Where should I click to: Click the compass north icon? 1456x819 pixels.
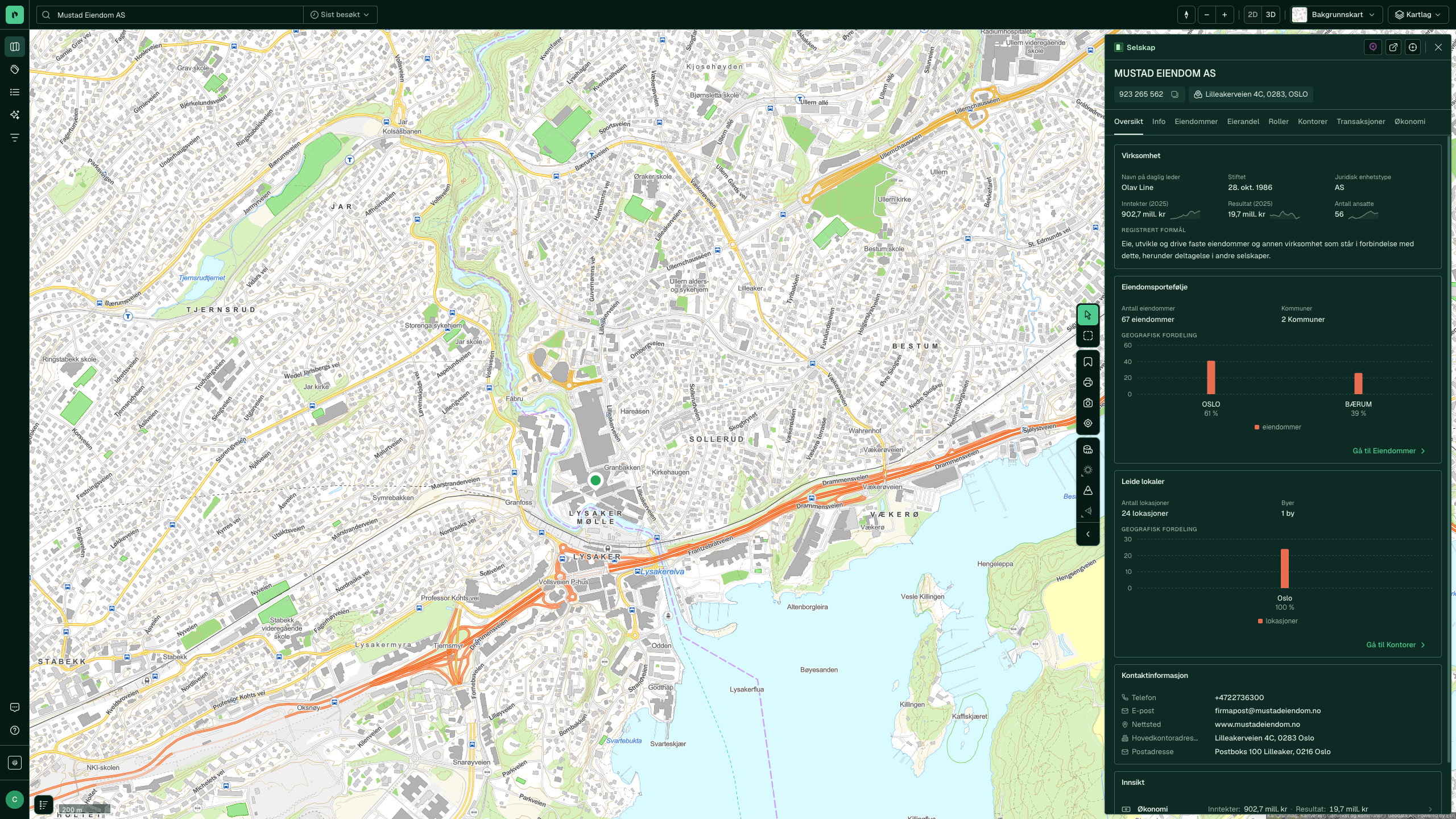(1186, 15)
